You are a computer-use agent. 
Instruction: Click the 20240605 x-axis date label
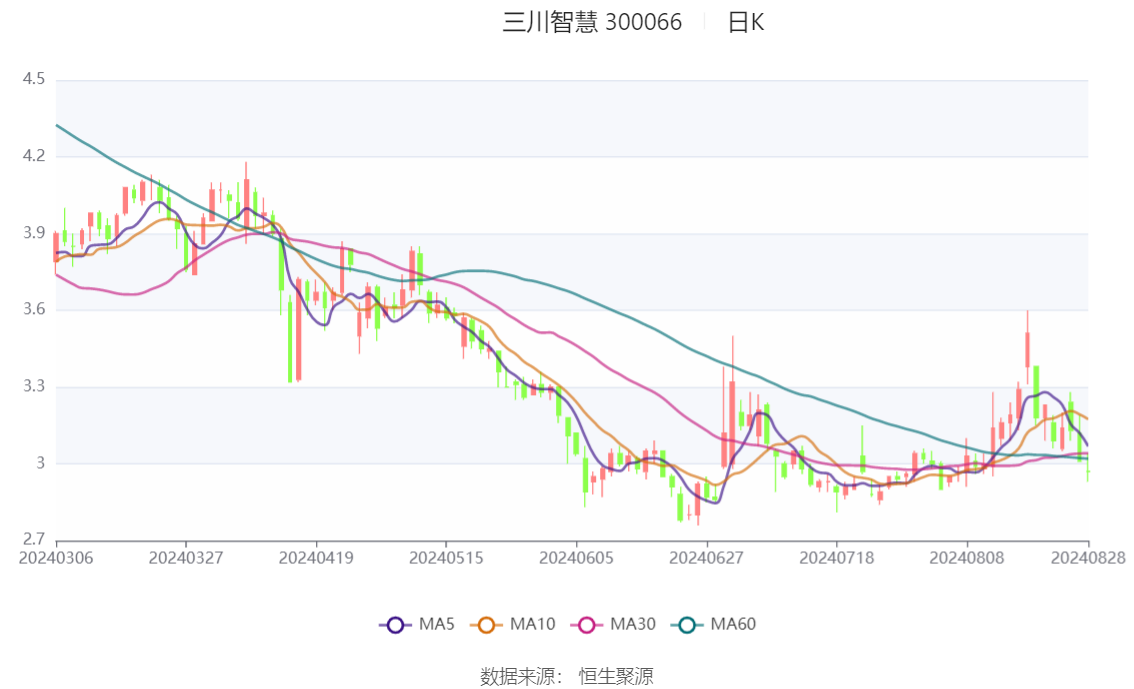tap(576, 558)
